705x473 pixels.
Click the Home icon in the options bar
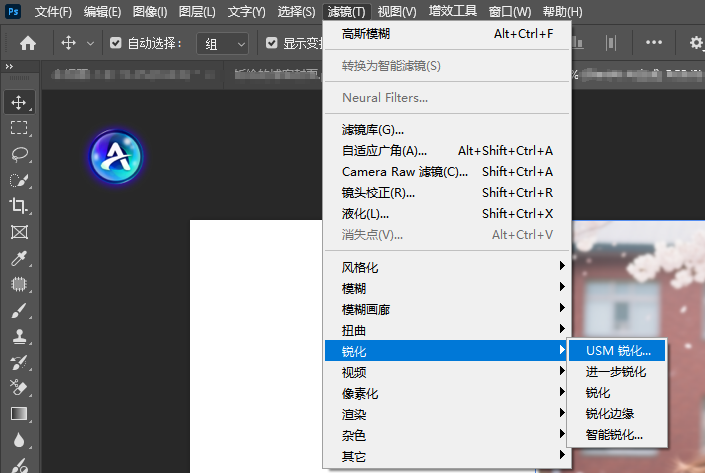tap(28, 43)
